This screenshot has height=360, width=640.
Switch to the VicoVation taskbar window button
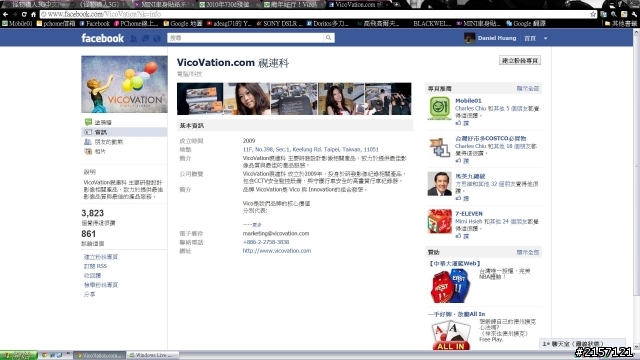100,356
